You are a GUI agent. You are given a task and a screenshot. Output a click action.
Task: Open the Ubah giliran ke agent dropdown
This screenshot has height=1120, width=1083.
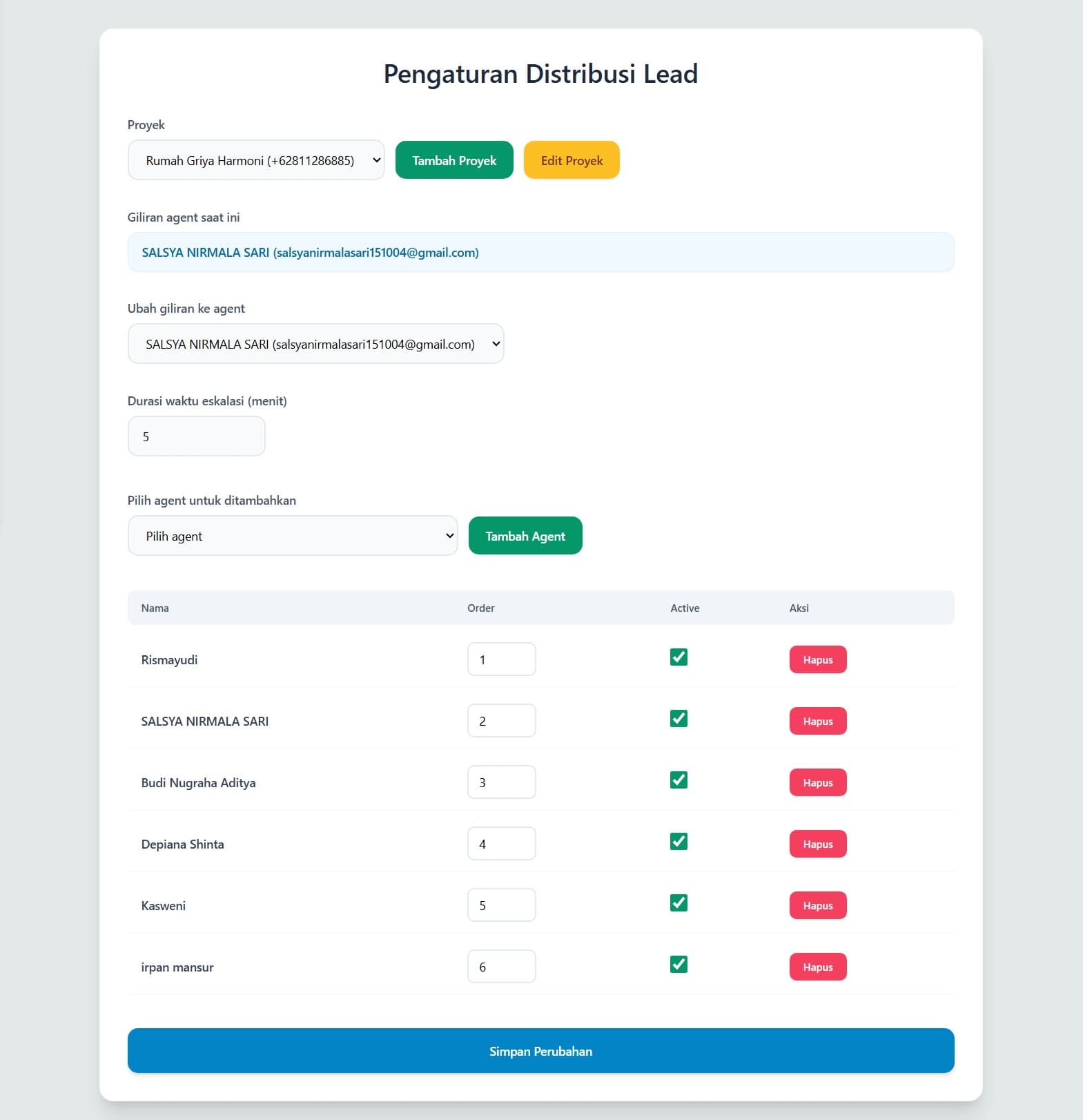316,344
